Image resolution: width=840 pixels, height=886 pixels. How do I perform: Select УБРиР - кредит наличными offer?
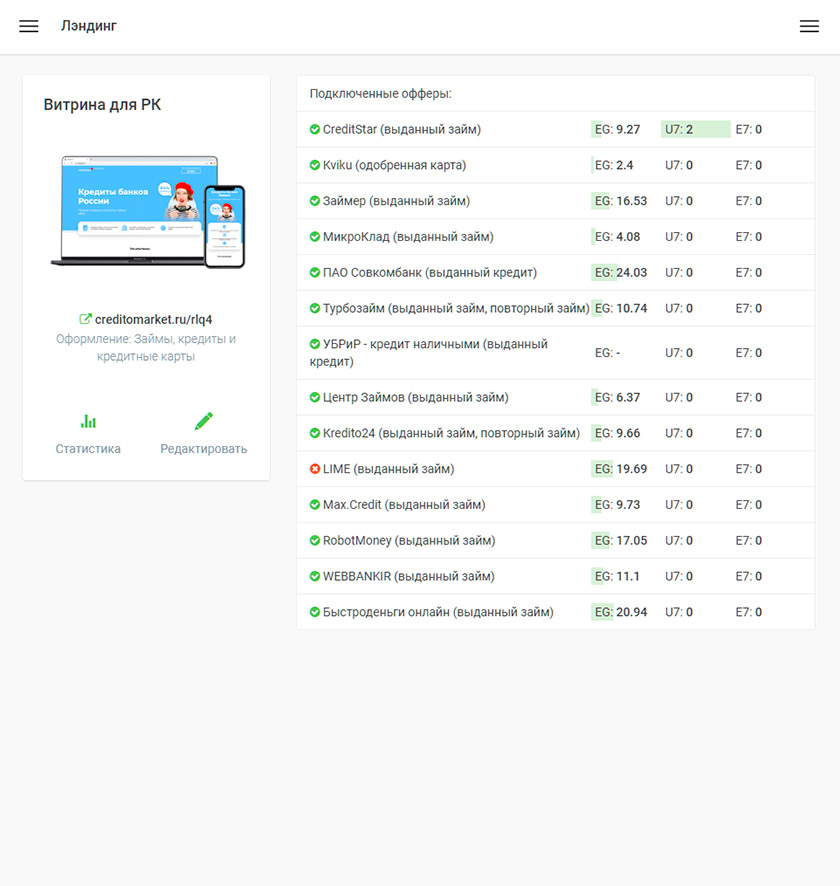tap(429, 353)
